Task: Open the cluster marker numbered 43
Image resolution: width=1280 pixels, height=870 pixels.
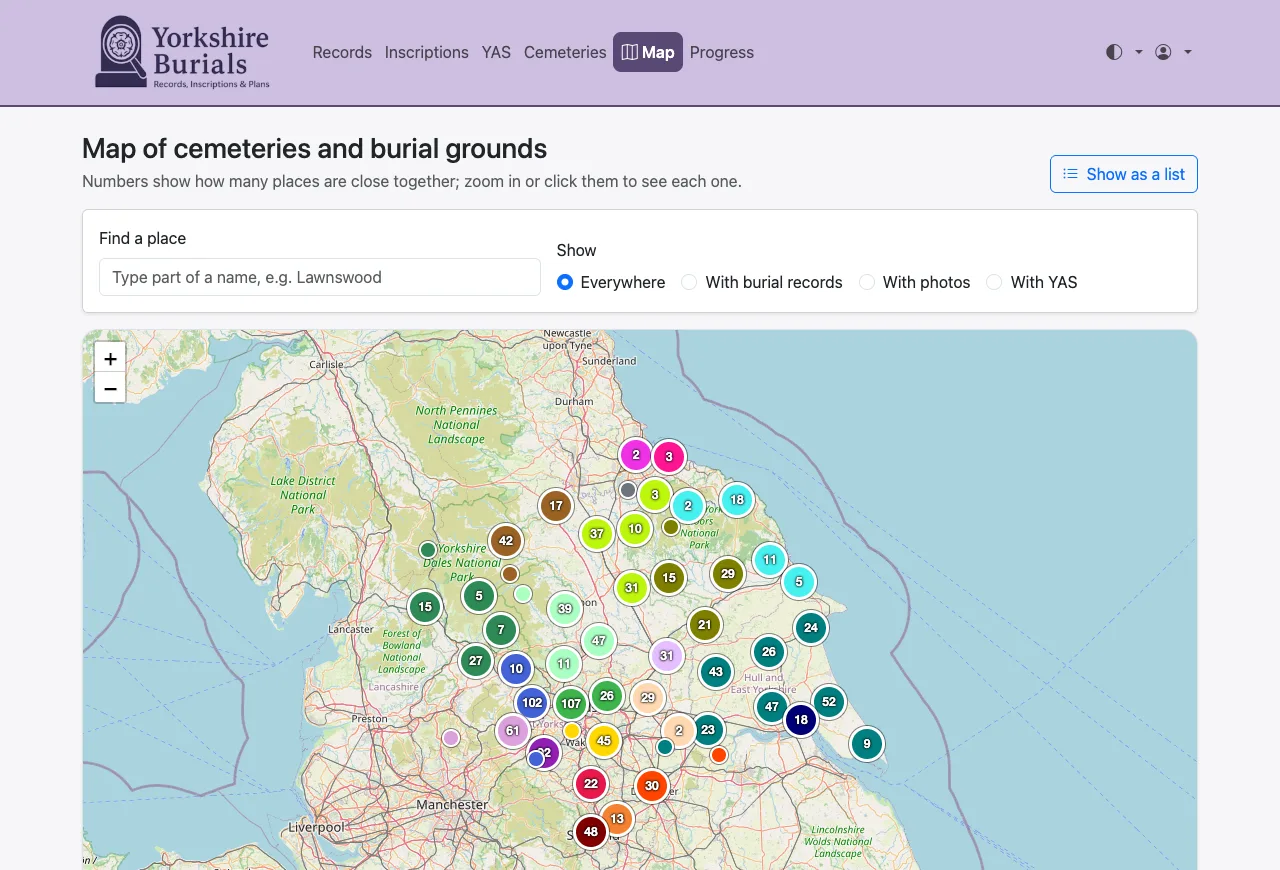Action: (x=716, y=672)
